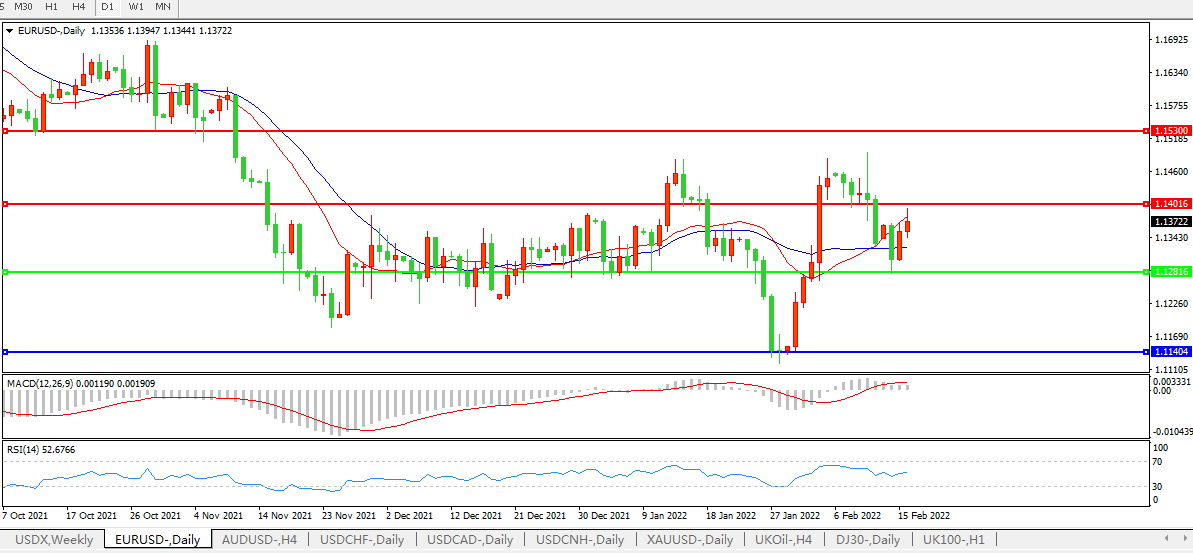Click the current price 1.13722 marker

pyautogui.click(x=1170, y=221)
